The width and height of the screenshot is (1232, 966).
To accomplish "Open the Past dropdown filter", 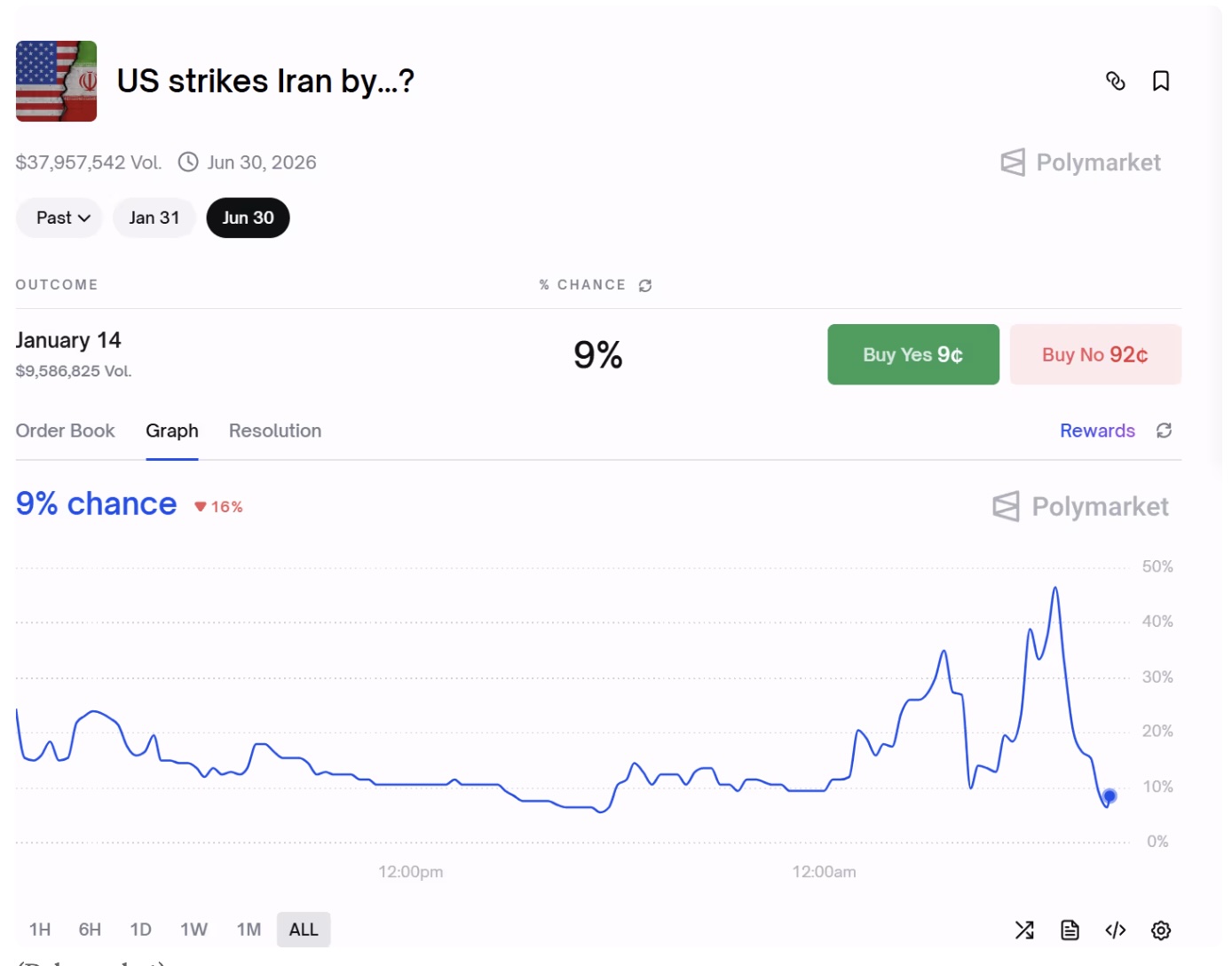I will [x=59, y=218].
